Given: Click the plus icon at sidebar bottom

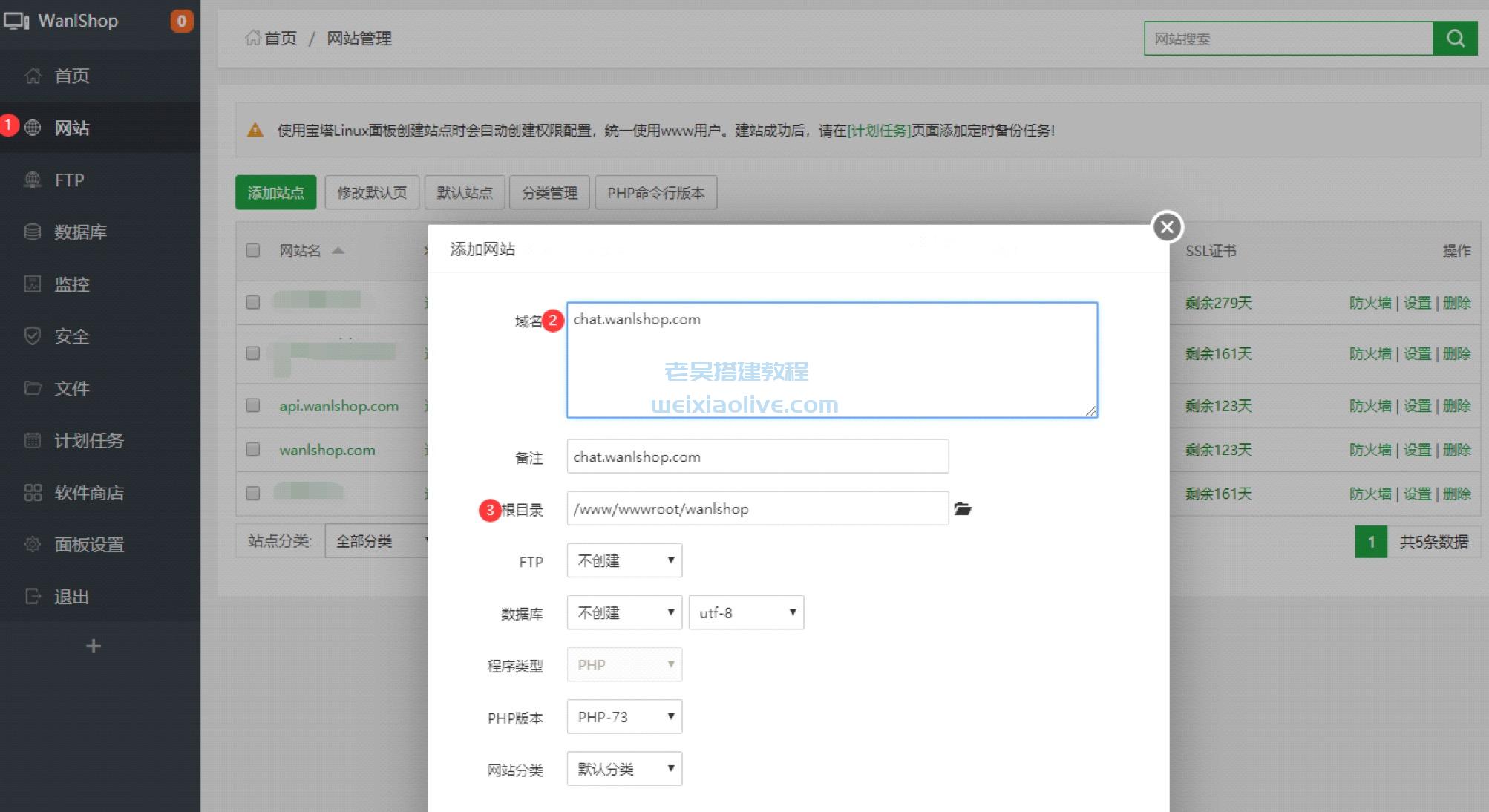Looking at the screenshot, I should pos(93,645).
